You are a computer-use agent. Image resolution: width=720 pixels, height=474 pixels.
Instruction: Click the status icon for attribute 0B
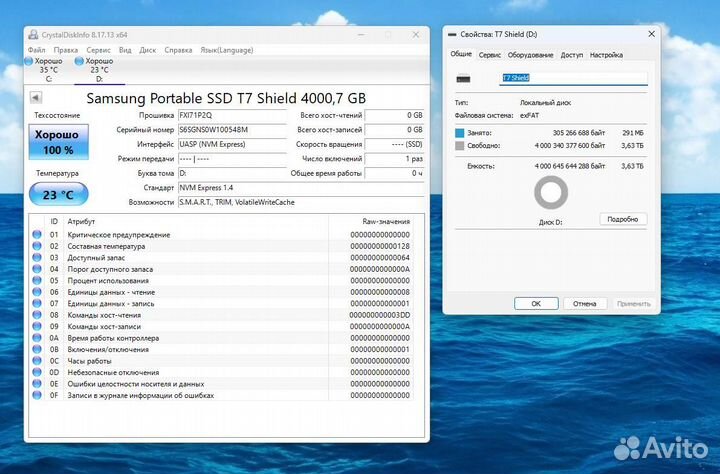37,349
